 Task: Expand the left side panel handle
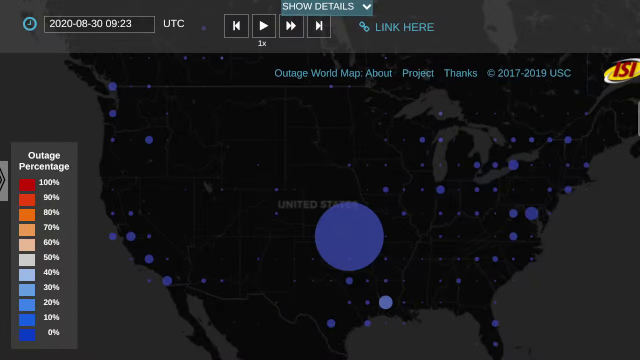pos(4,180)
